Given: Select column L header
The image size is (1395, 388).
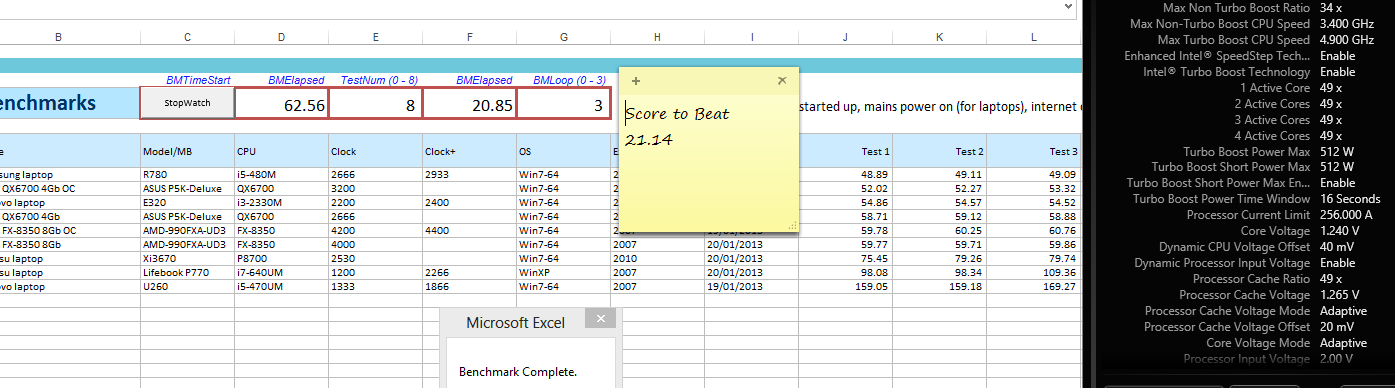Looking at the screenshot, I should (x=1033, y=37).
